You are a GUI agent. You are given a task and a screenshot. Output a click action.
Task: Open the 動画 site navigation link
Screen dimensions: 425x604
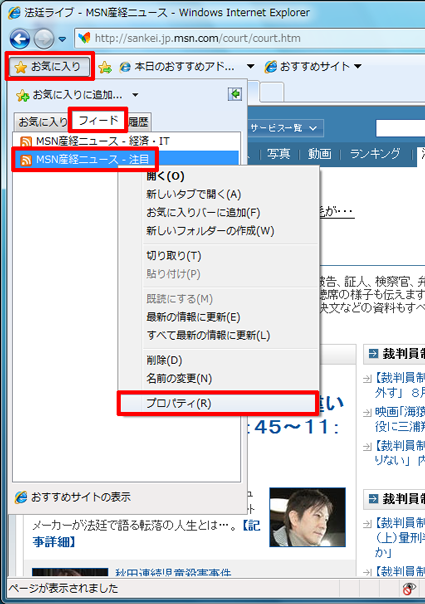click(x=319, y=154)
